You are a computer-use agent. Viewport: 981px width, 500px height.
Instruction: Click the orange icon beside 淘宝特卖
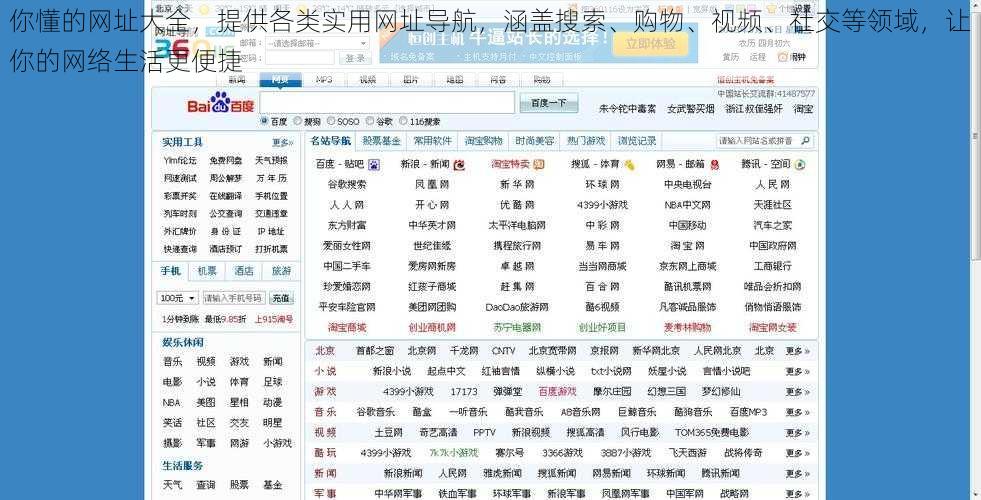tap(539, 165)
